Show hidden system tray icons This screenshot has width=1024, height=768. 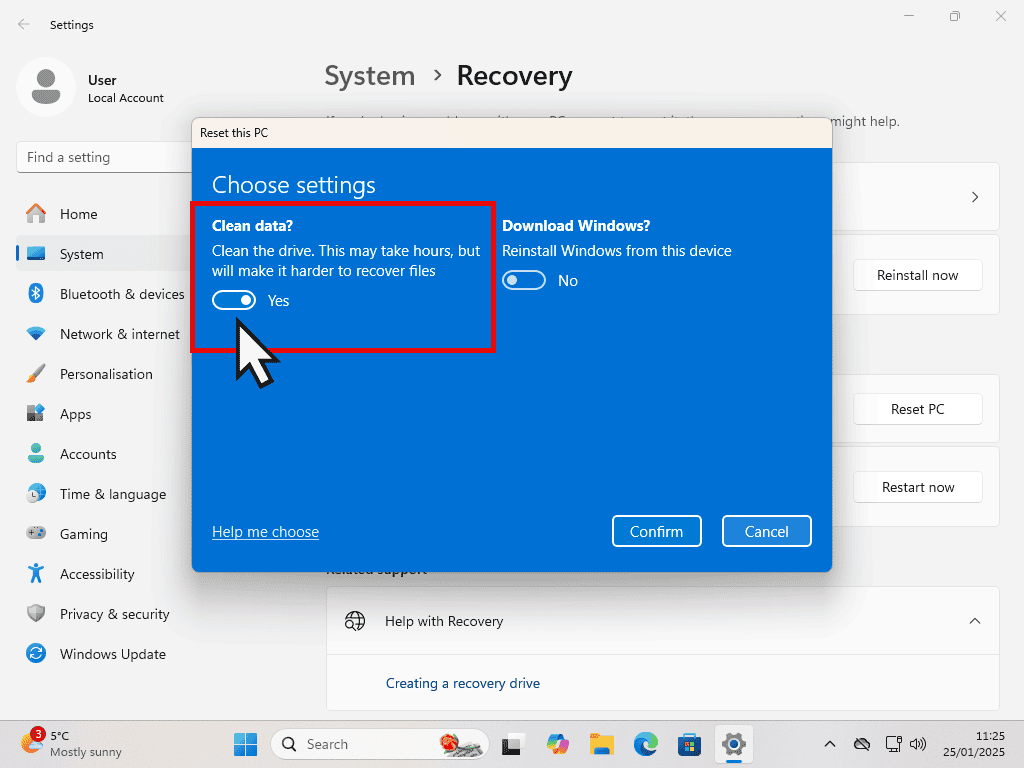click(830, 744)
